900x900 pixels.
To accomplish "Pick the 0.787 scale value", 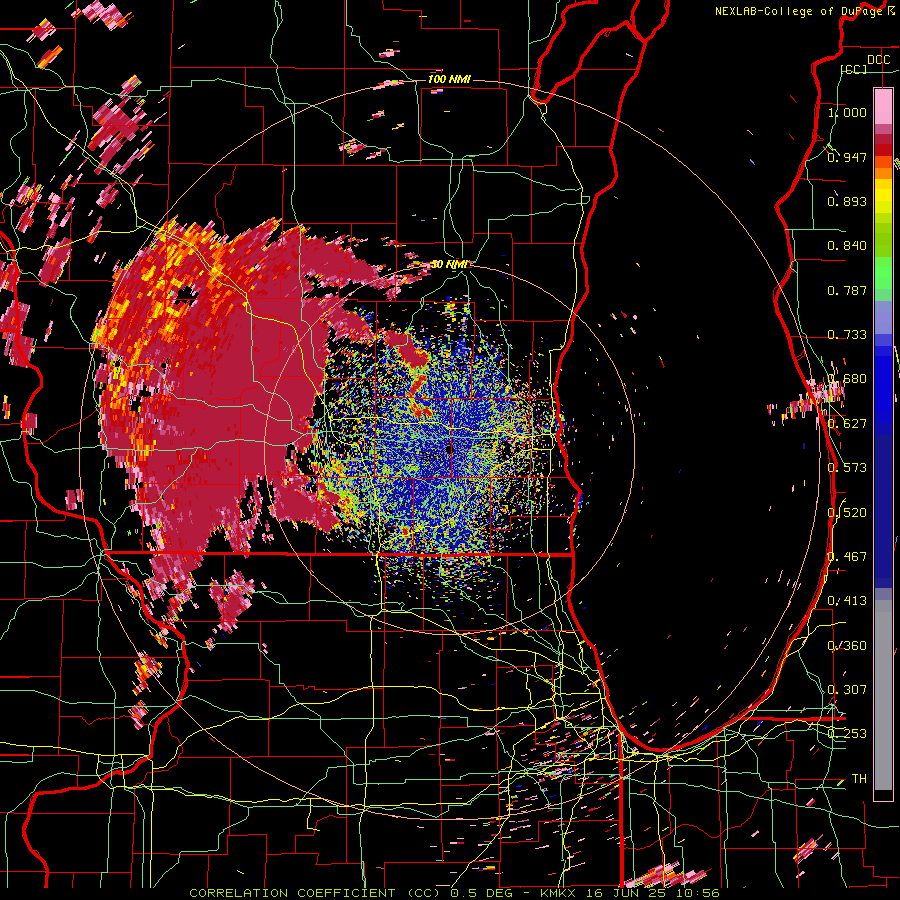I will tap(847, 290).
